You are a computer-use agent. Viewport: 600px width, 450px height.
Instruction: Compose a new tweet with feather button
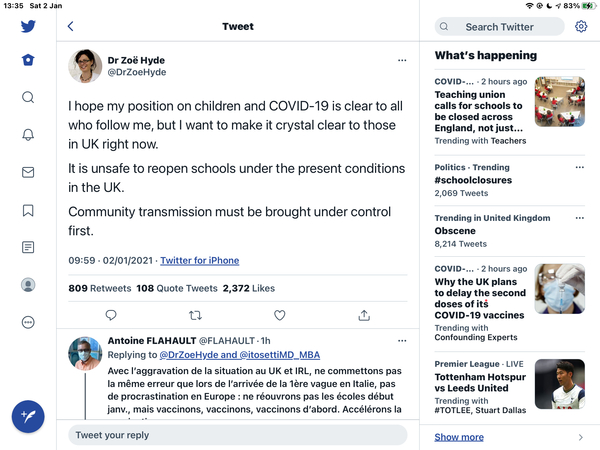click(28, 416)
